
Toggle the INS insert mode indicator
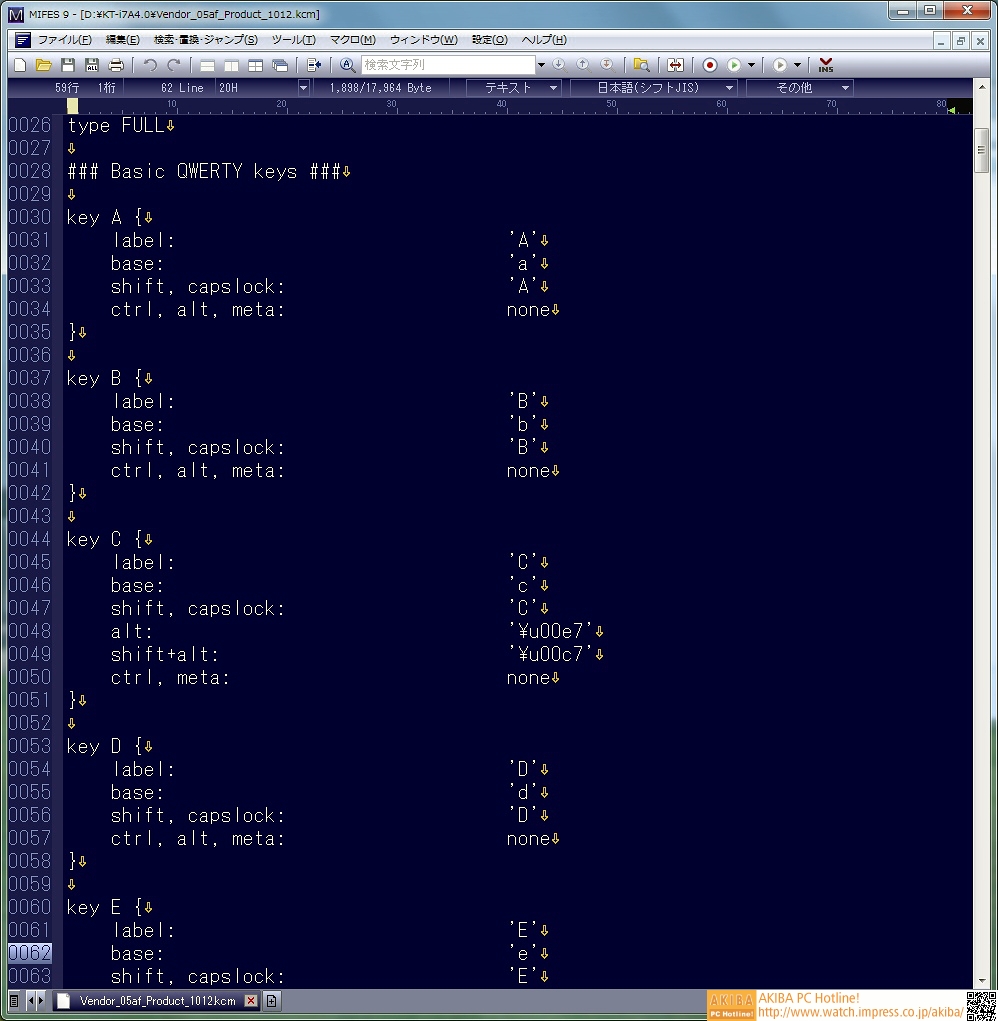point(825,65)
